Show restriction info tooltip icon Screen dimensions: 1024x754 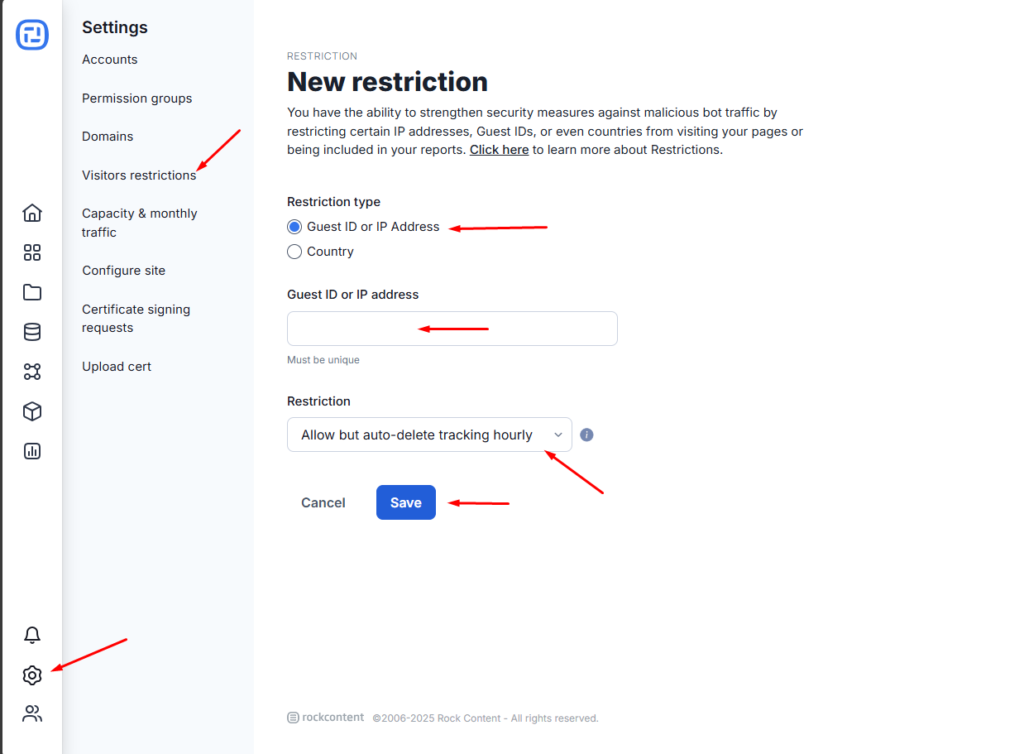586,435
